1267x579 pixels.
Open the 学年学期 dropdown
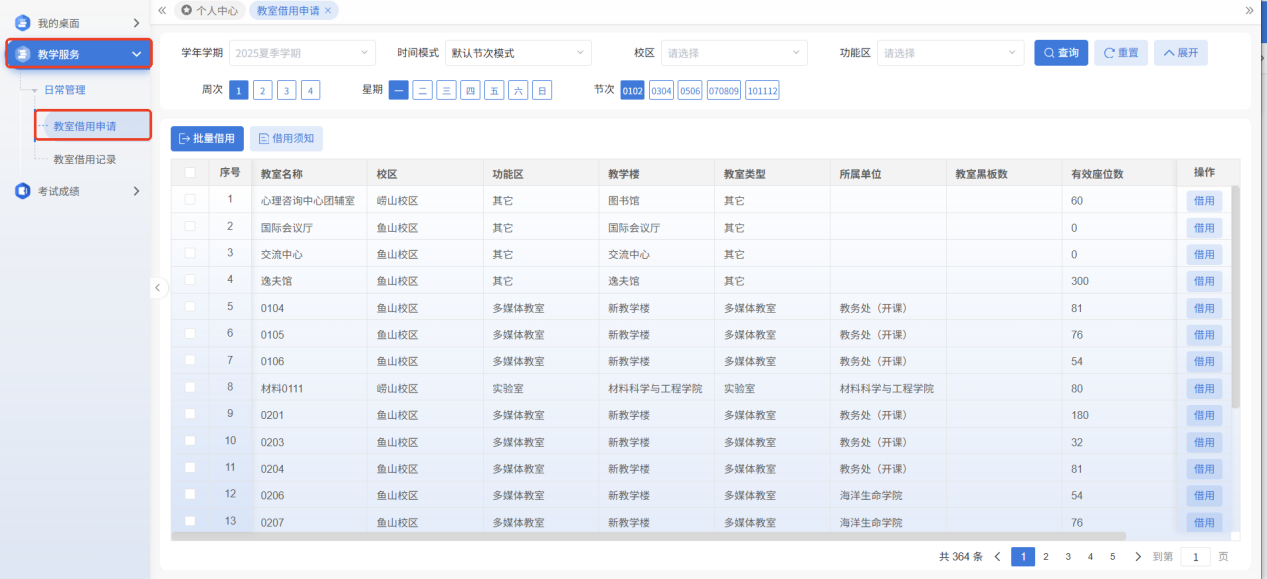point(302,53)
